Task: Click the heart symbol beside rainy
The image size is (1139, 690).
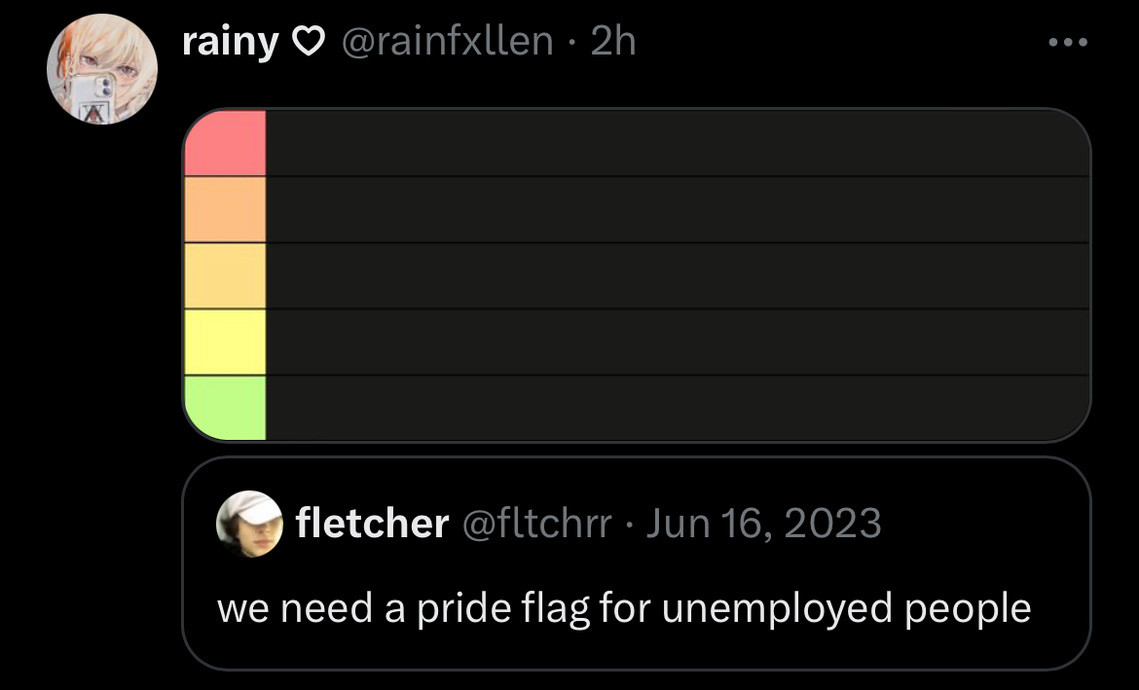Action: coord(308,43)
